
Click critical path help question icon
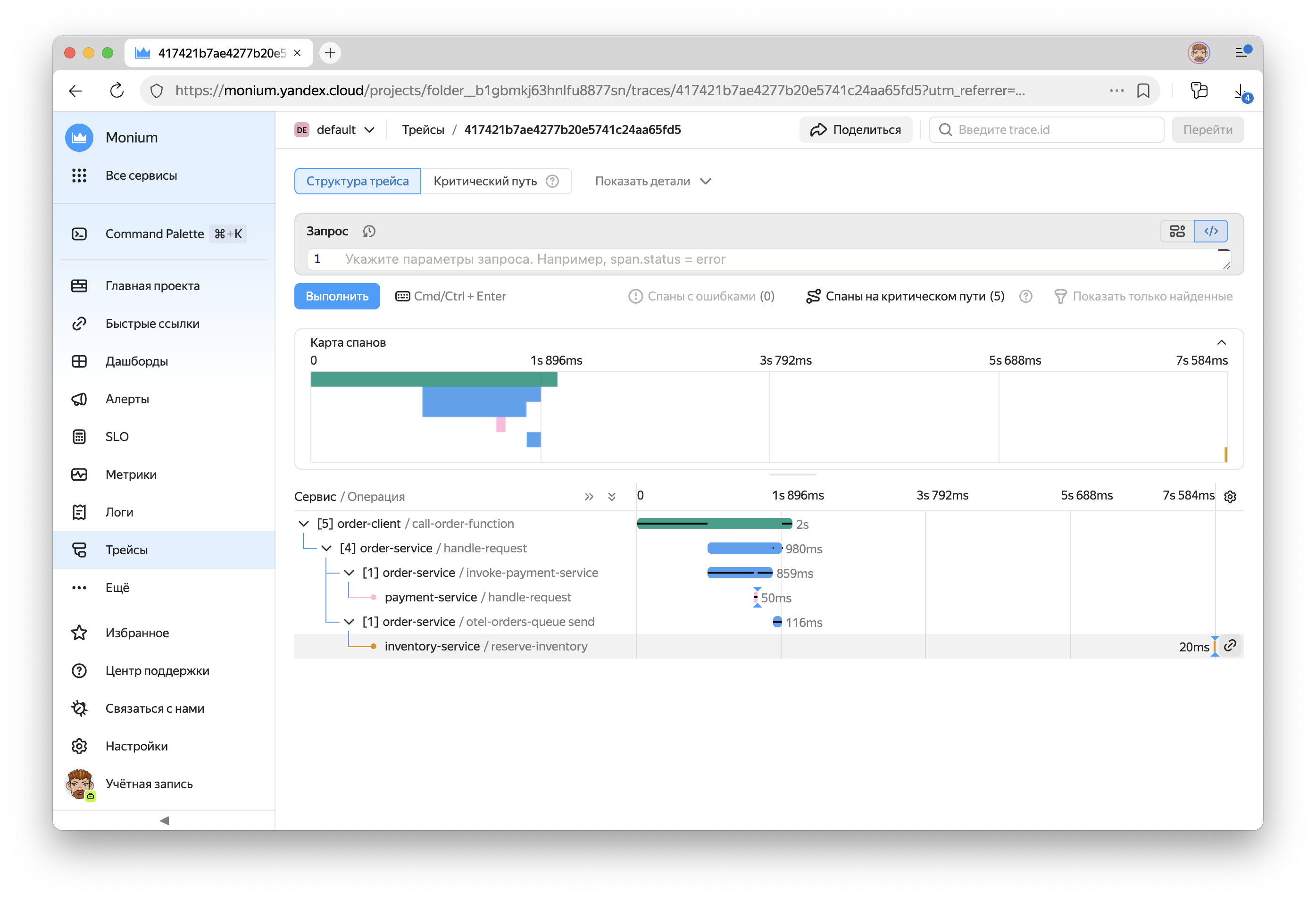tap(552, 181)
